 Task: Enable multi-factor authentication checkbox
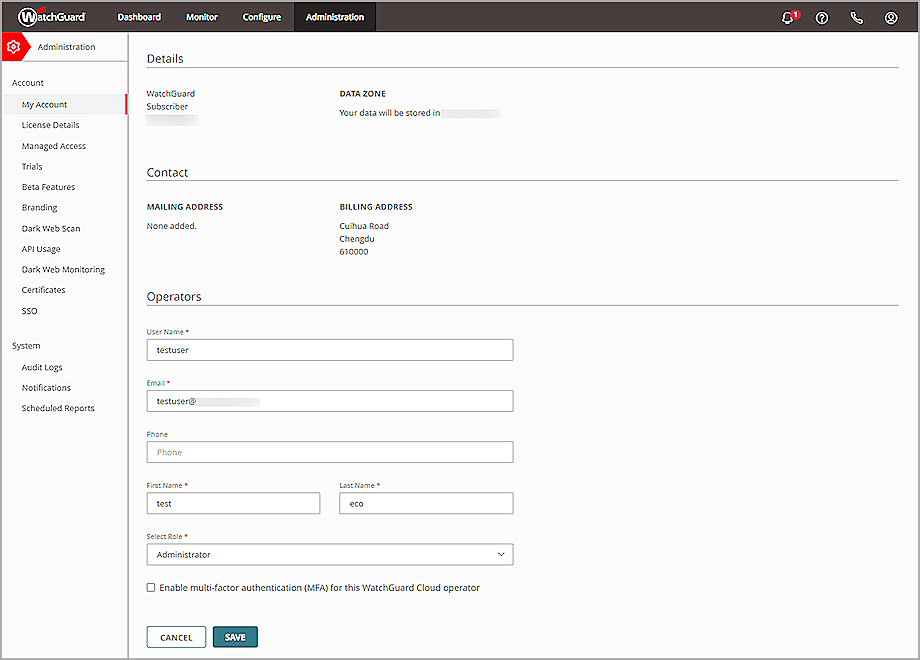click(x=151, y=588)
